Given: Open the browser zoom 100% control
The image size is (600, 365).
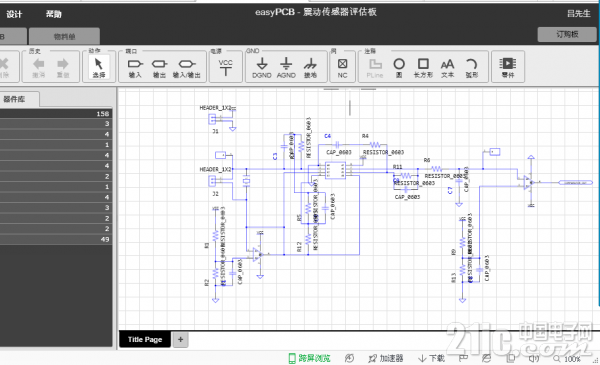Looking at the screenshot, I should 567,359.
